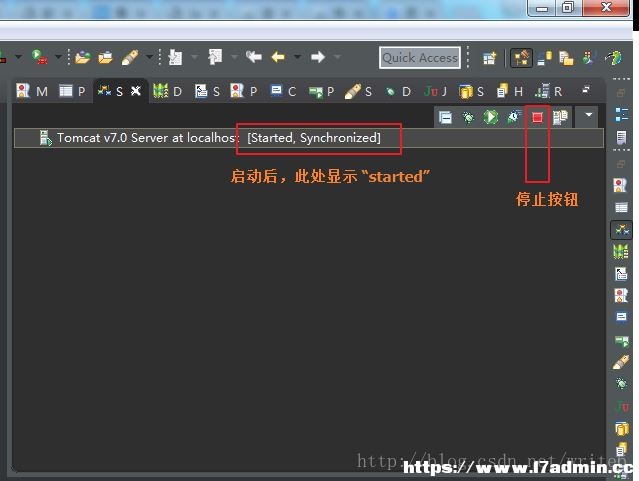Image resolution: width=639 pixels, height=481 pixels.
Task: Switch to the Search tab with flashlight icon
Action: point(358,91)
